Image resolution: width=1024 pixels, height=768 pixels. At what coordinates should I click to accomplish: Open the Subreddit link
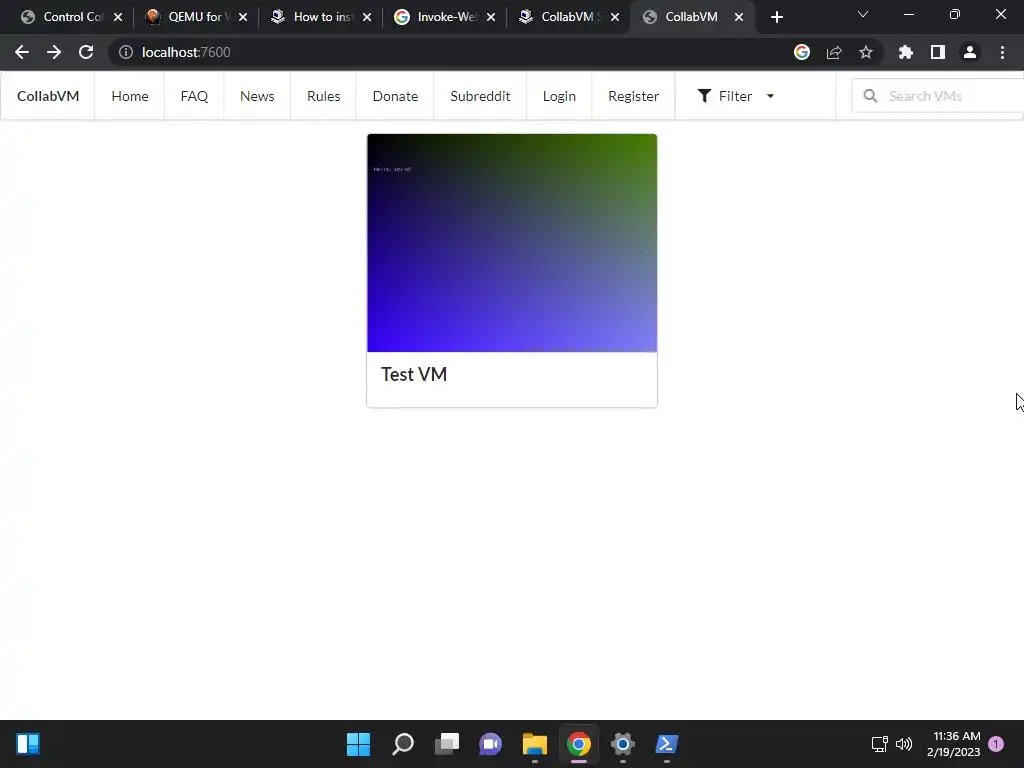click(480, 96)
